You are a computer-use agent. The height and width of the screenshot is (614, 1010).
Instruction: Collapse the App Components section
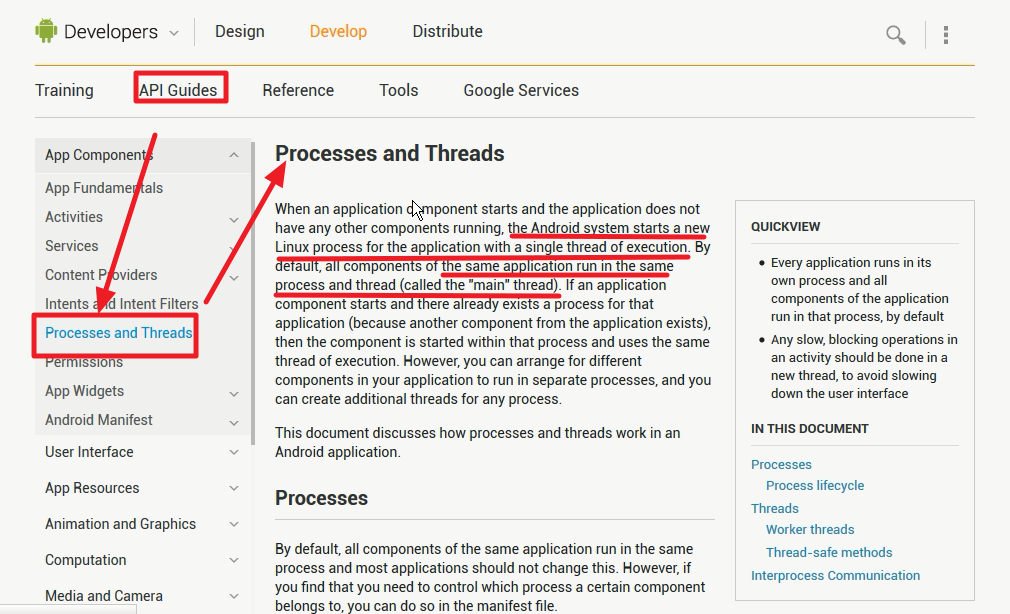pos(234,155)
